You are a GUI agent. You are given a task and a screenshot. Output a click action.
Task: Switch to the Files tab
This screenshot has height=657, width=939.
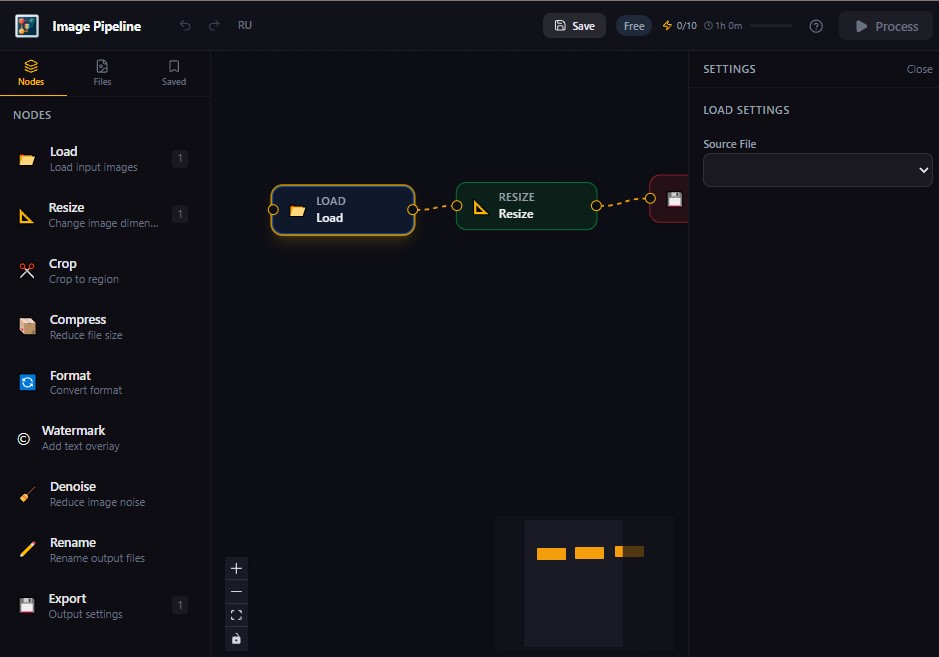[102, 73]
